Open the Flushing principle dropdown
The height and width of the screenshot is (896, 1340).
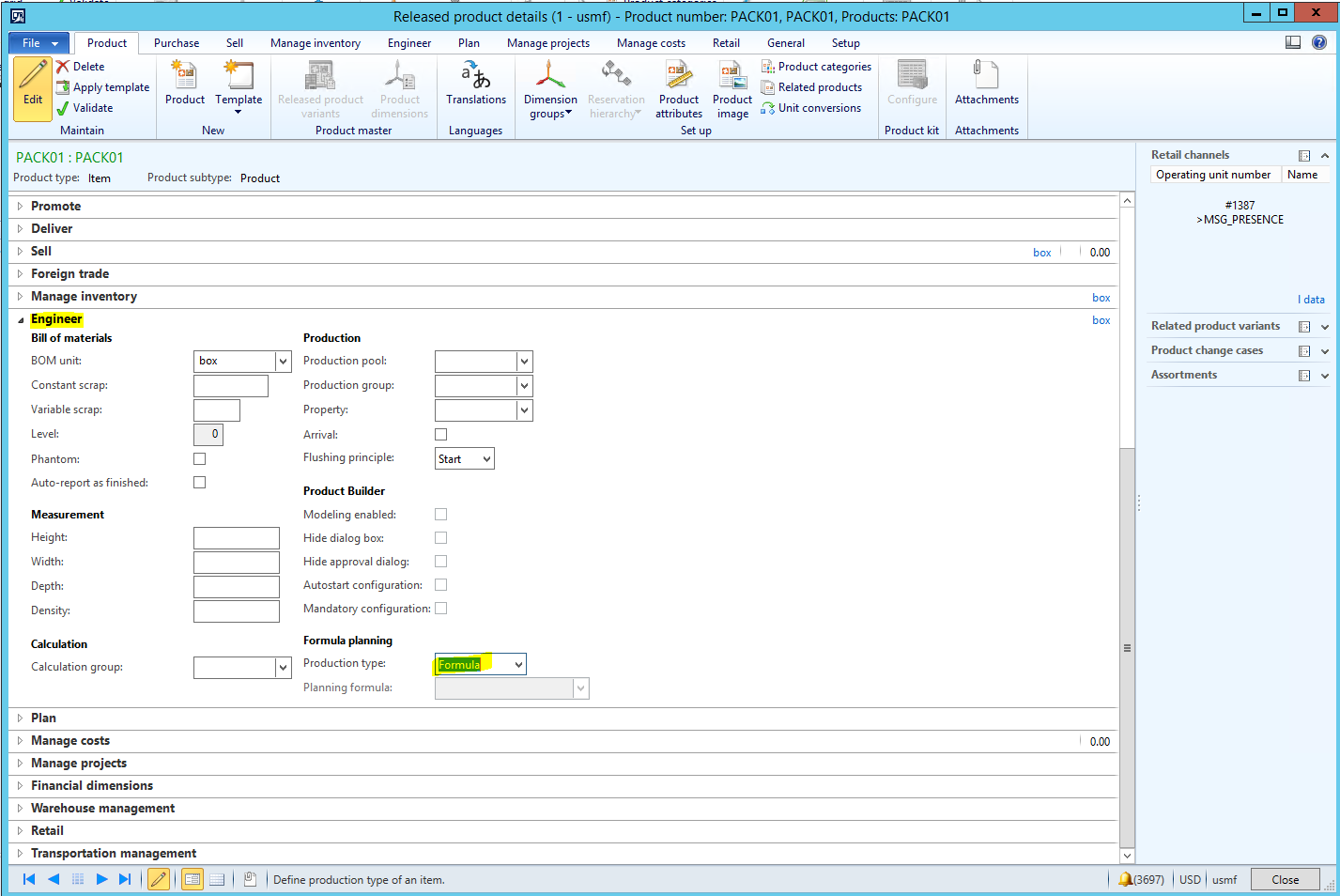[486, 459]
